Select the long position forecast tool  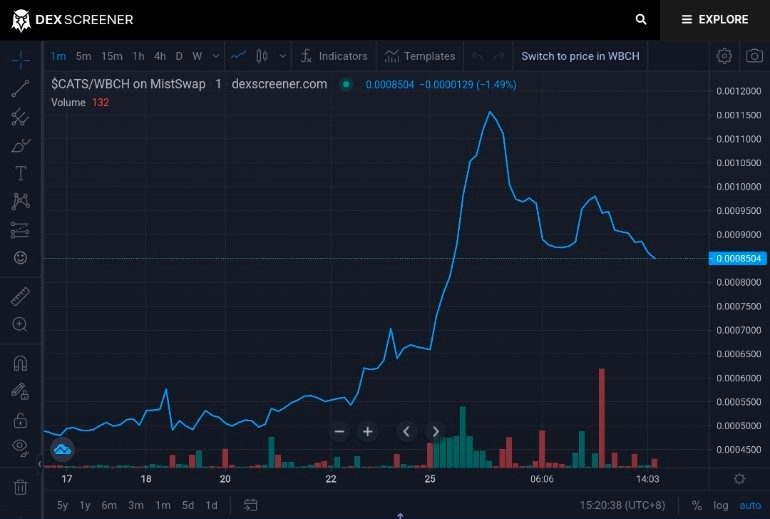tap(21, 230)
